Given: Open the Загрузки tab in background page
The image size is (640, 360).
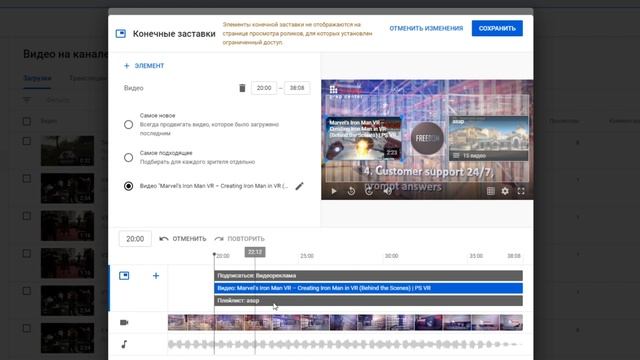Looking at the screenshot, I should pos(37,78).
